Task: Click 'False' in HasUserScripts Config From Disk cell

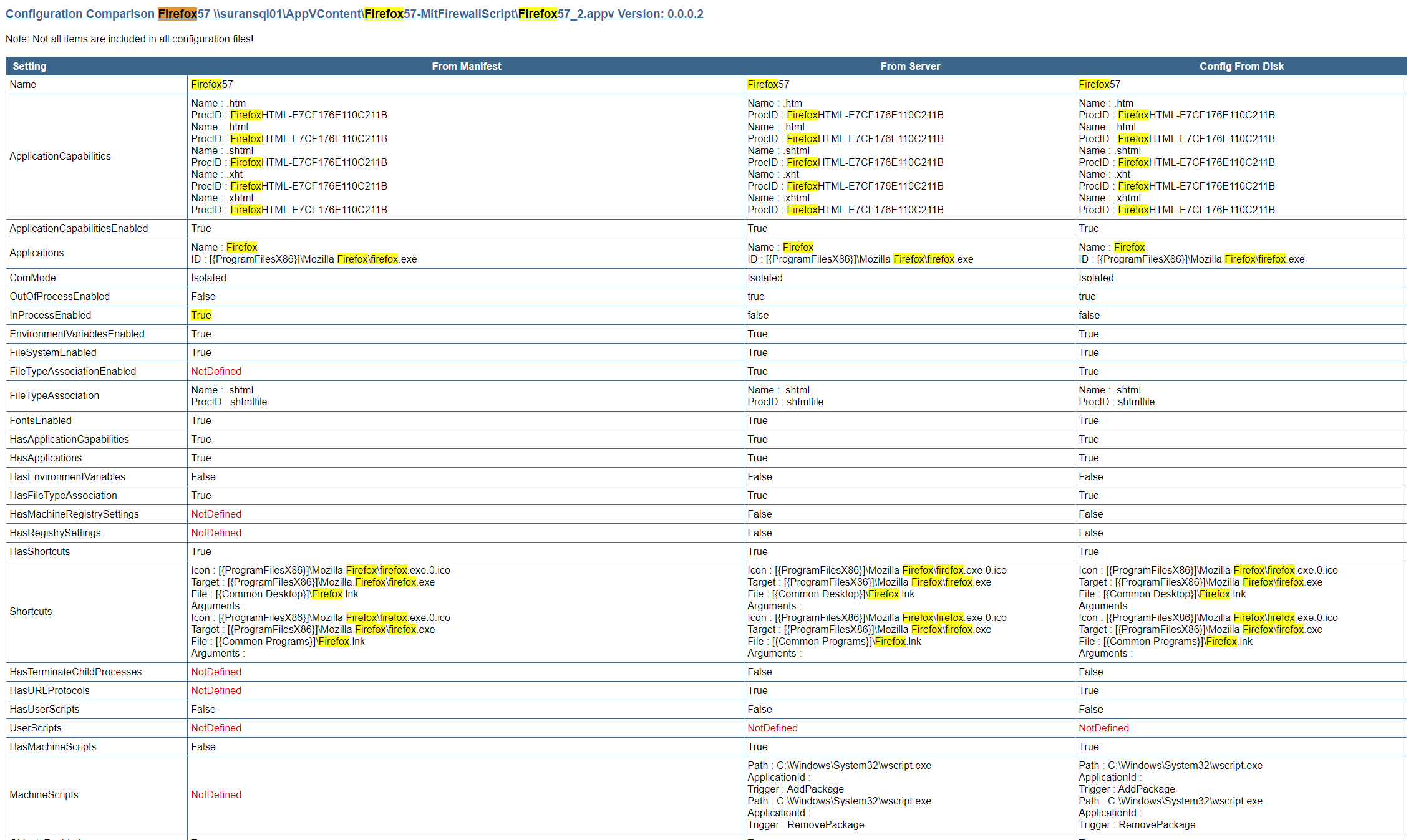Action: (x=1090, y=709)
